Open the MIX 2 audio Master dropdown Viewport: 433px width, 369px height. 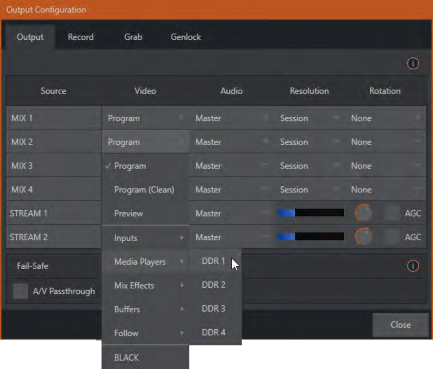[232, 142]
